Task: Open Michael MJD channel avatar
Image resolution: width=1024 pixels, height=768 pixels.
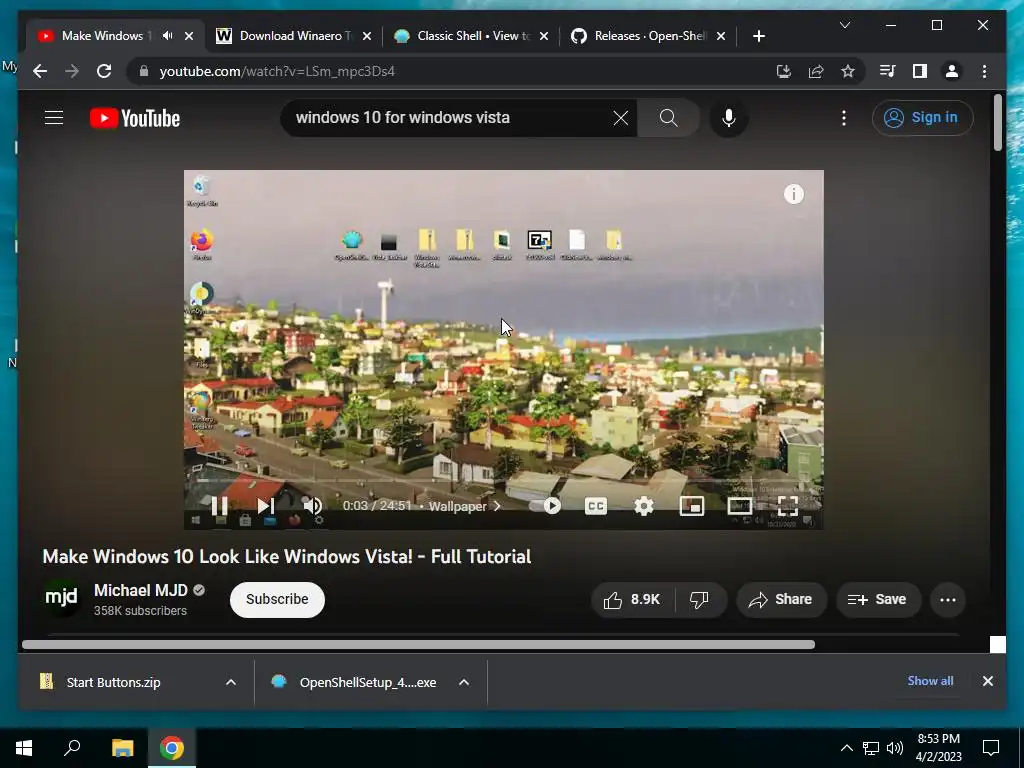Action: 61,597
